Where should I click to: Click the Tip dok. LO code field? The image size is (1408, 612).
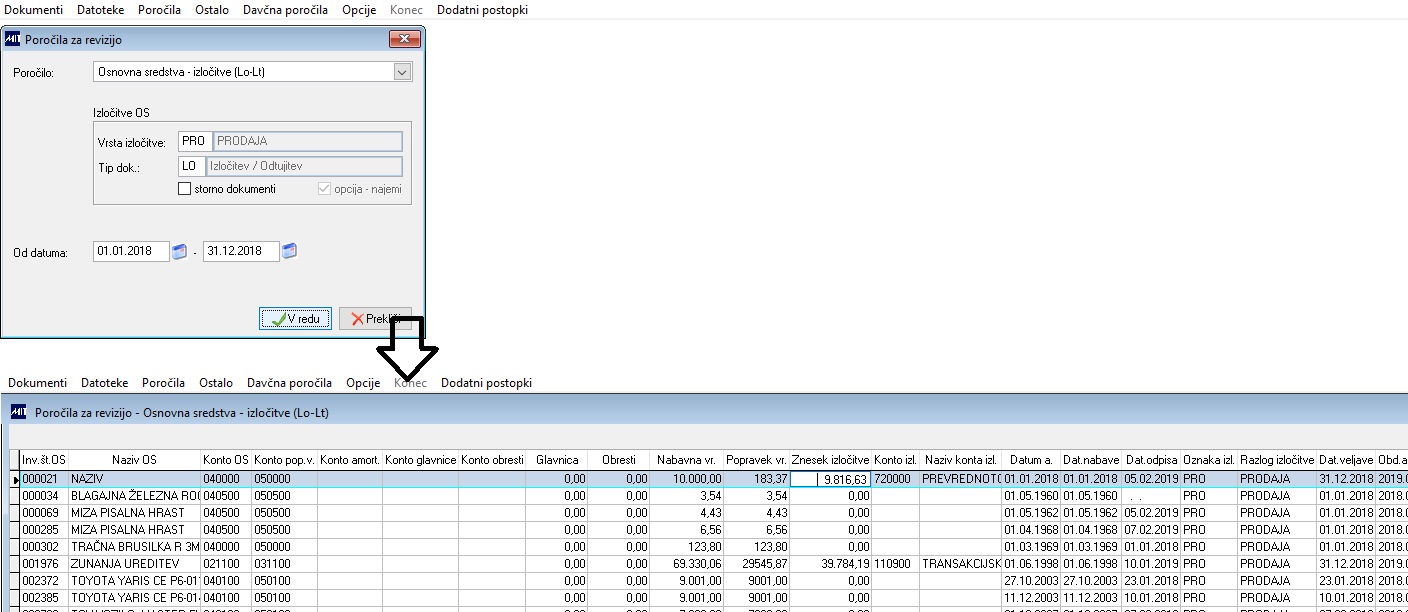pyautogui.click(x=191, y=166)
